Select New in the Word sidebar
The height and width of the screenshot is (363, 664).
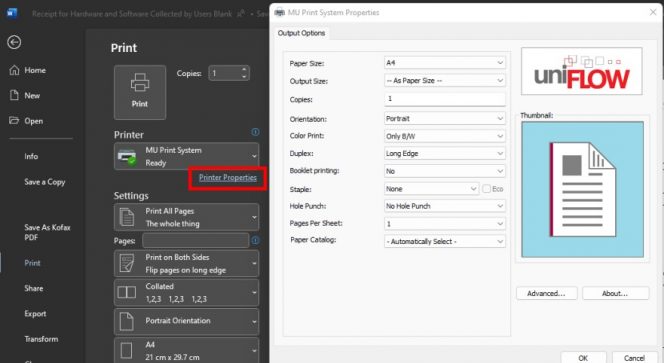point(25,96)
